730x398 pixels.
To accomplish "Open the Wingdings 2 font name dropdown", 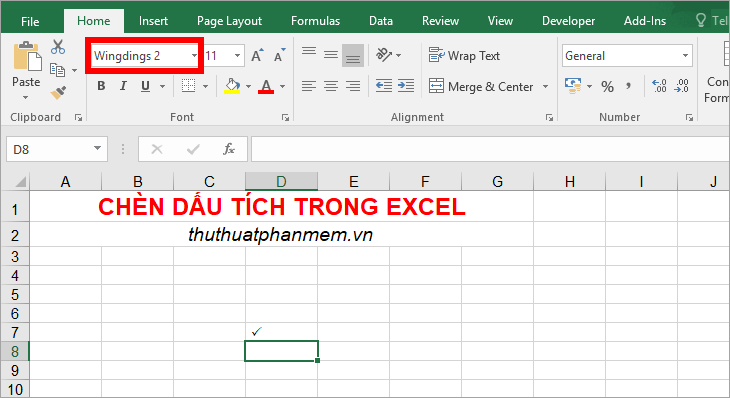I will click(194, 56).
